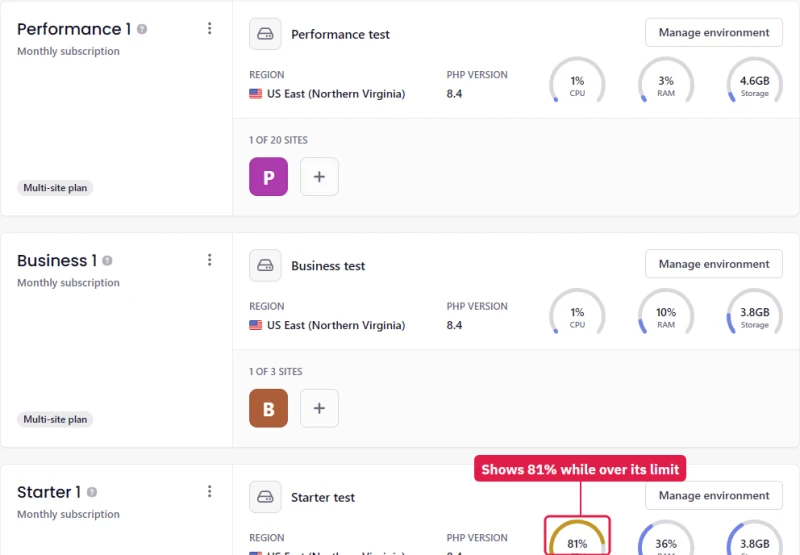The height and width of the screenshot is (555, 800).
Task: Click the Business 1 plan title
Action: 57,261
